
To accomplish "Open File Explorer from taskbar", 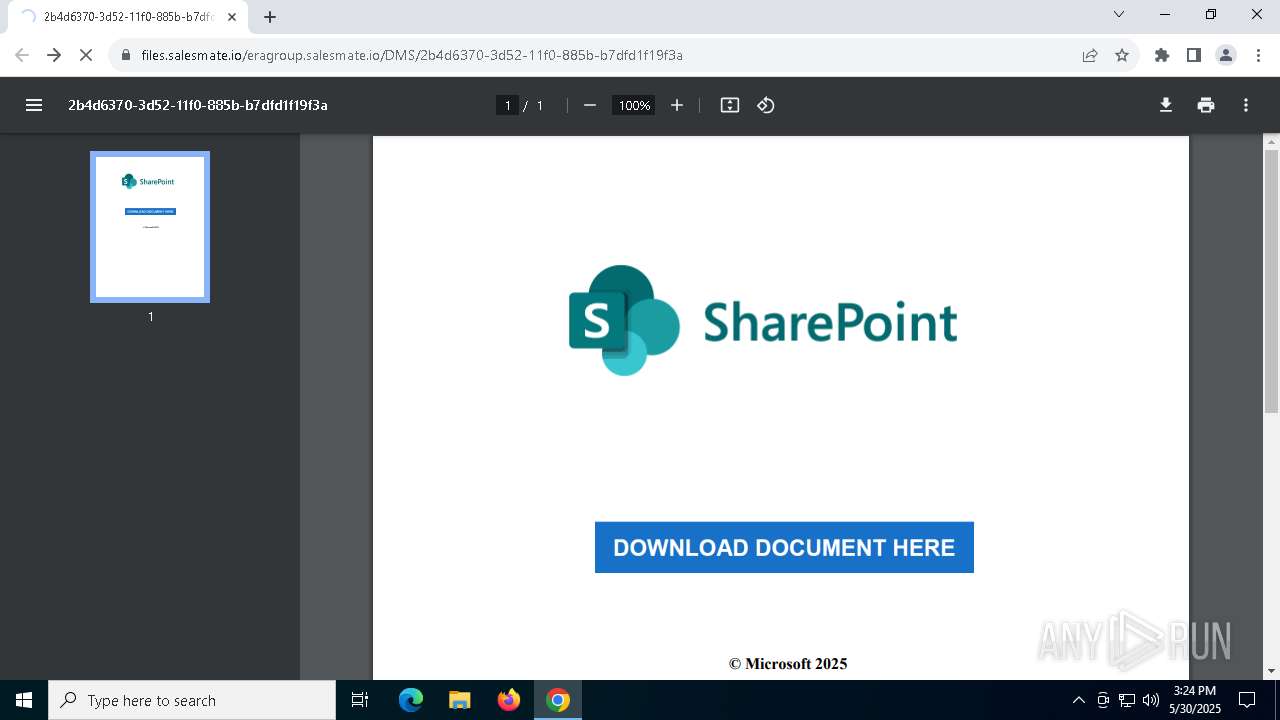I will pos(459,700).
